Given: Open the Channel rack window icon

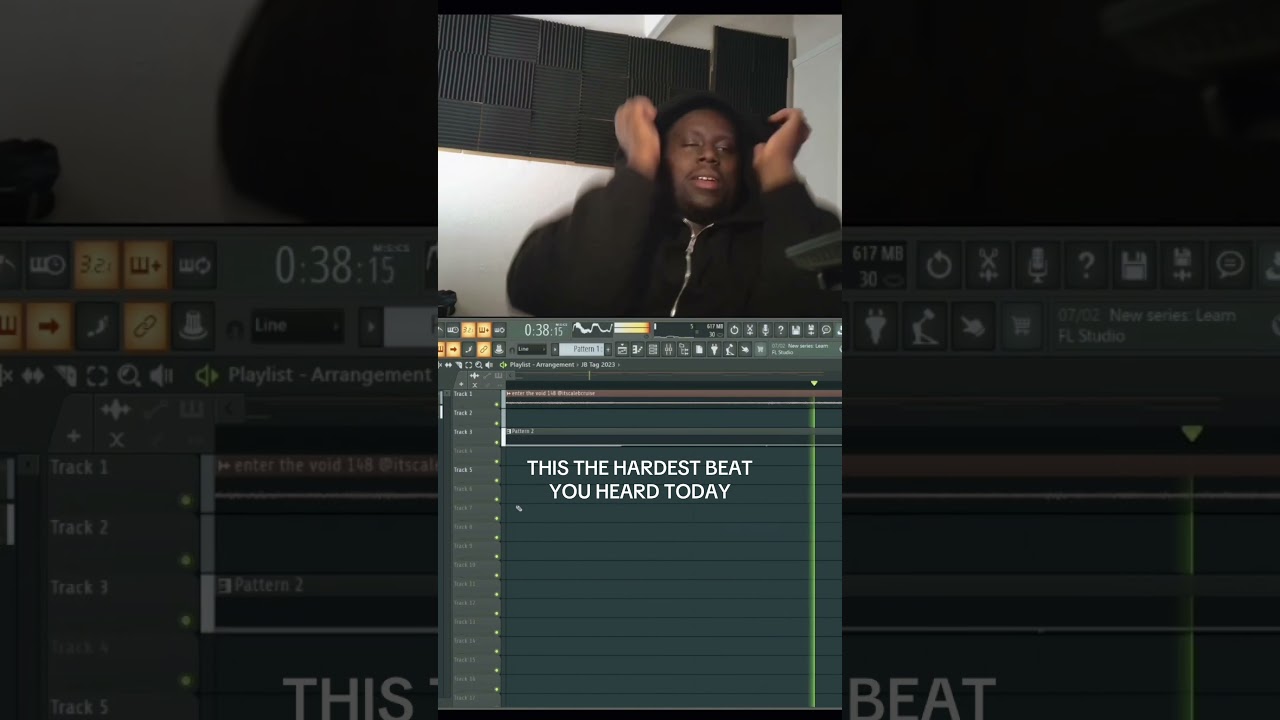Looking at the screenshot, I should [653, 349].
